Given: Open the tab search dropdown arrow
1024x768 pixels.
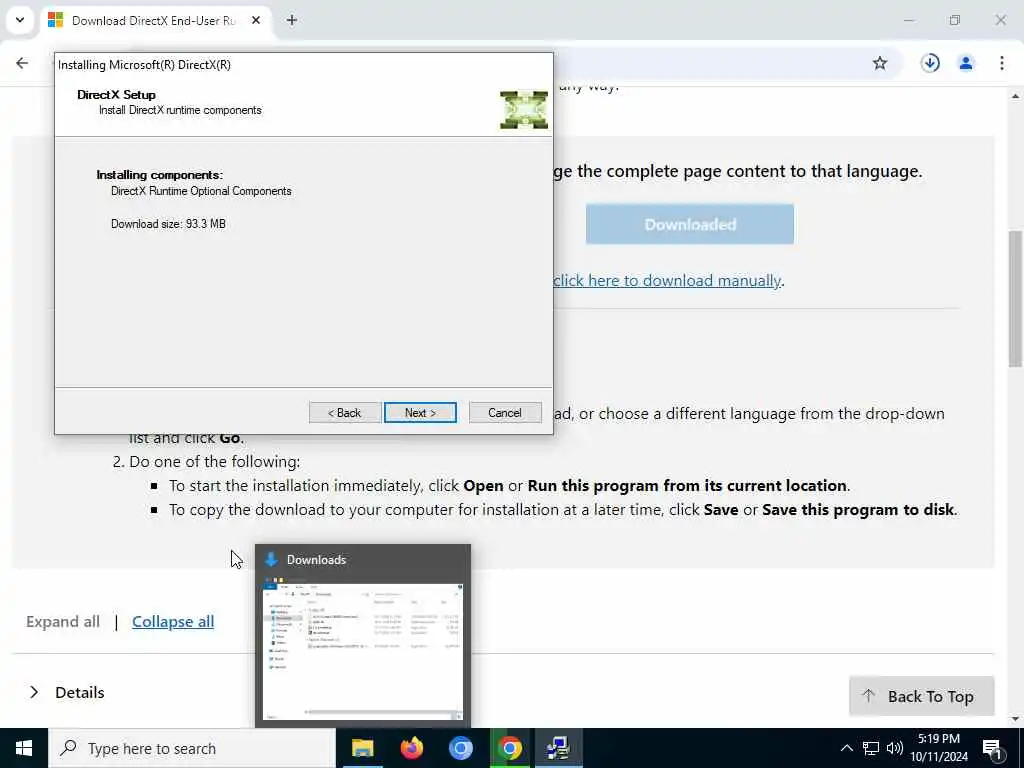Looking at the screenshot, I should click(x=20, y=20).
